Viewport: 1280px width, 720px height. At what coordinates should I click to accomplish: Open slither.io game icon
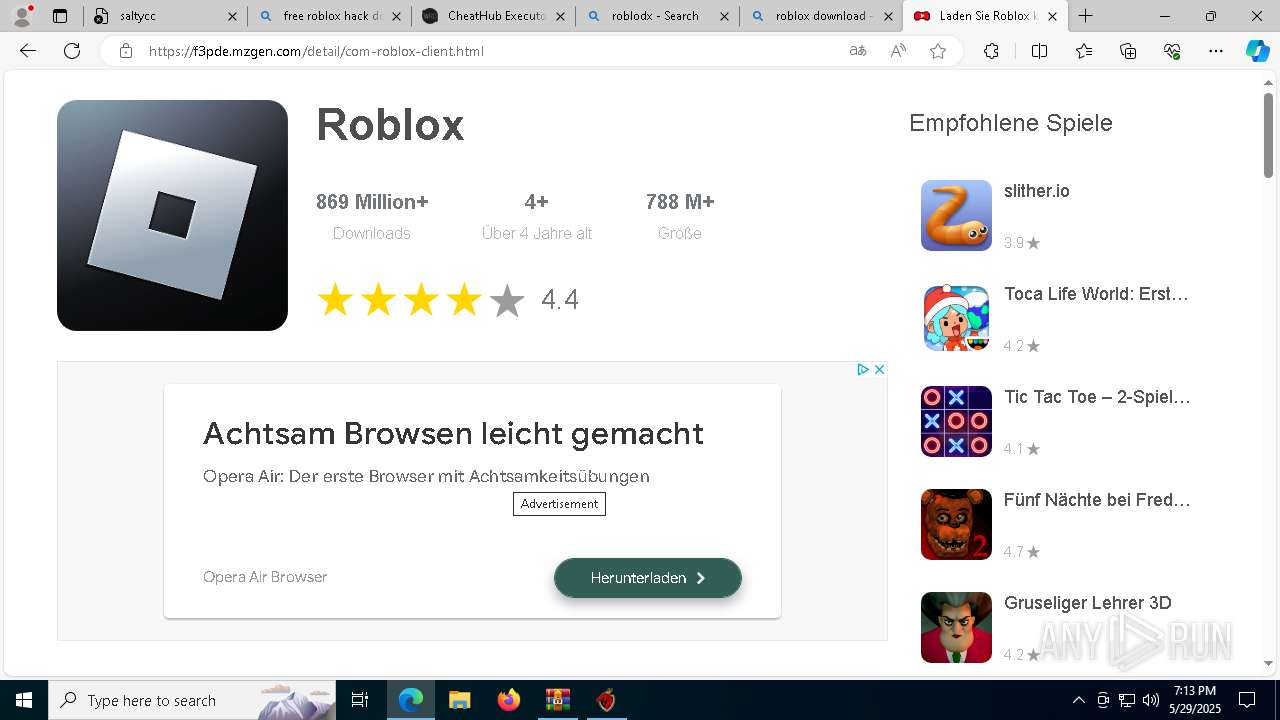coord(956,215)
